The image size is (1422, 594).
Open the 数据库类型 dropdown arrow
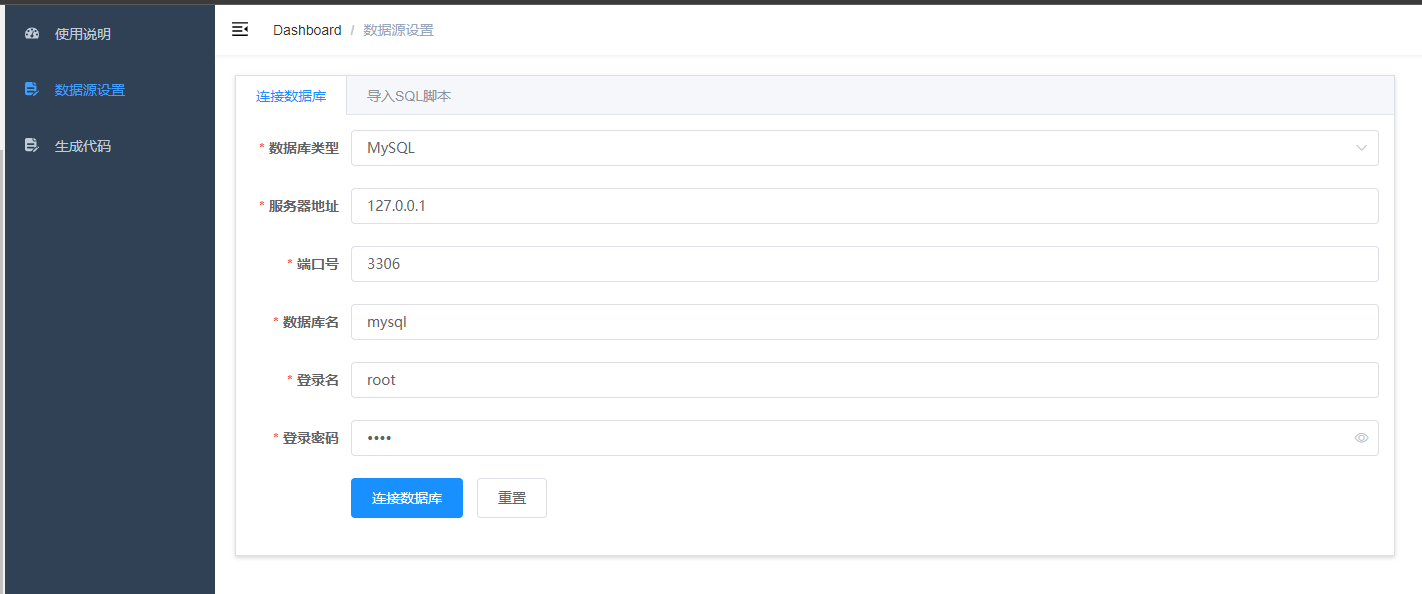tap(1361, 148)
